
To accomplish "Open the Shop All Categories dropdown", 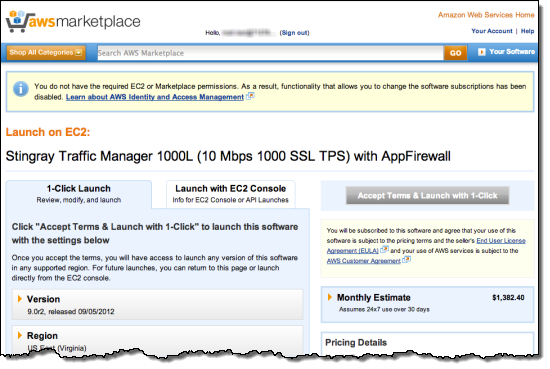I will pos(46,53).
